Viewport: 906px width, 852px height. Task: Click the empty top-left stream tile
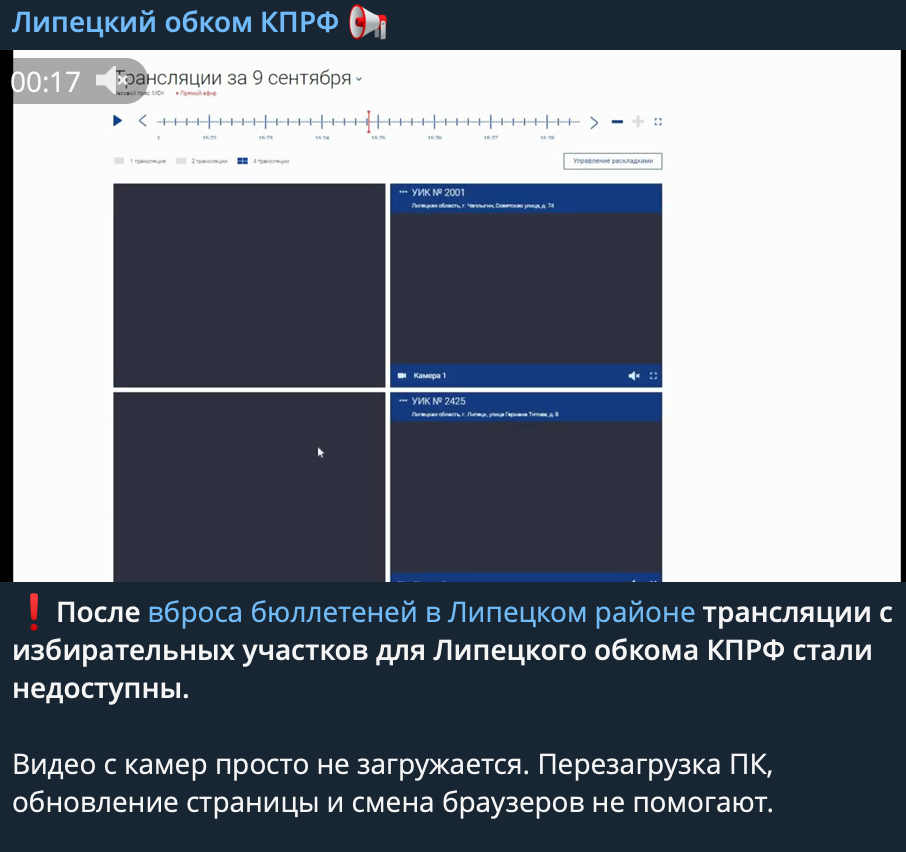(249, 285)
